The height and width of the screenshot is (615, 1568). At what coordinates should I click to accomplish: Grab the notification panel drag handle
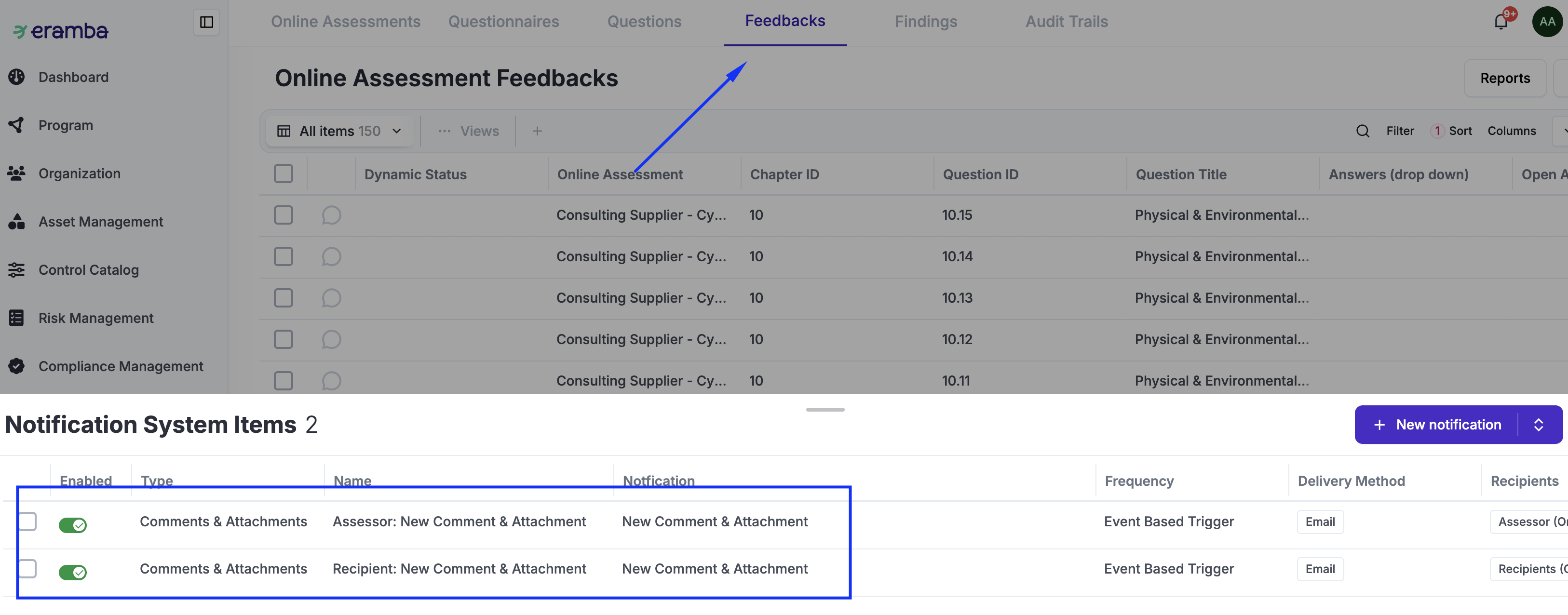tap(825, 409)
